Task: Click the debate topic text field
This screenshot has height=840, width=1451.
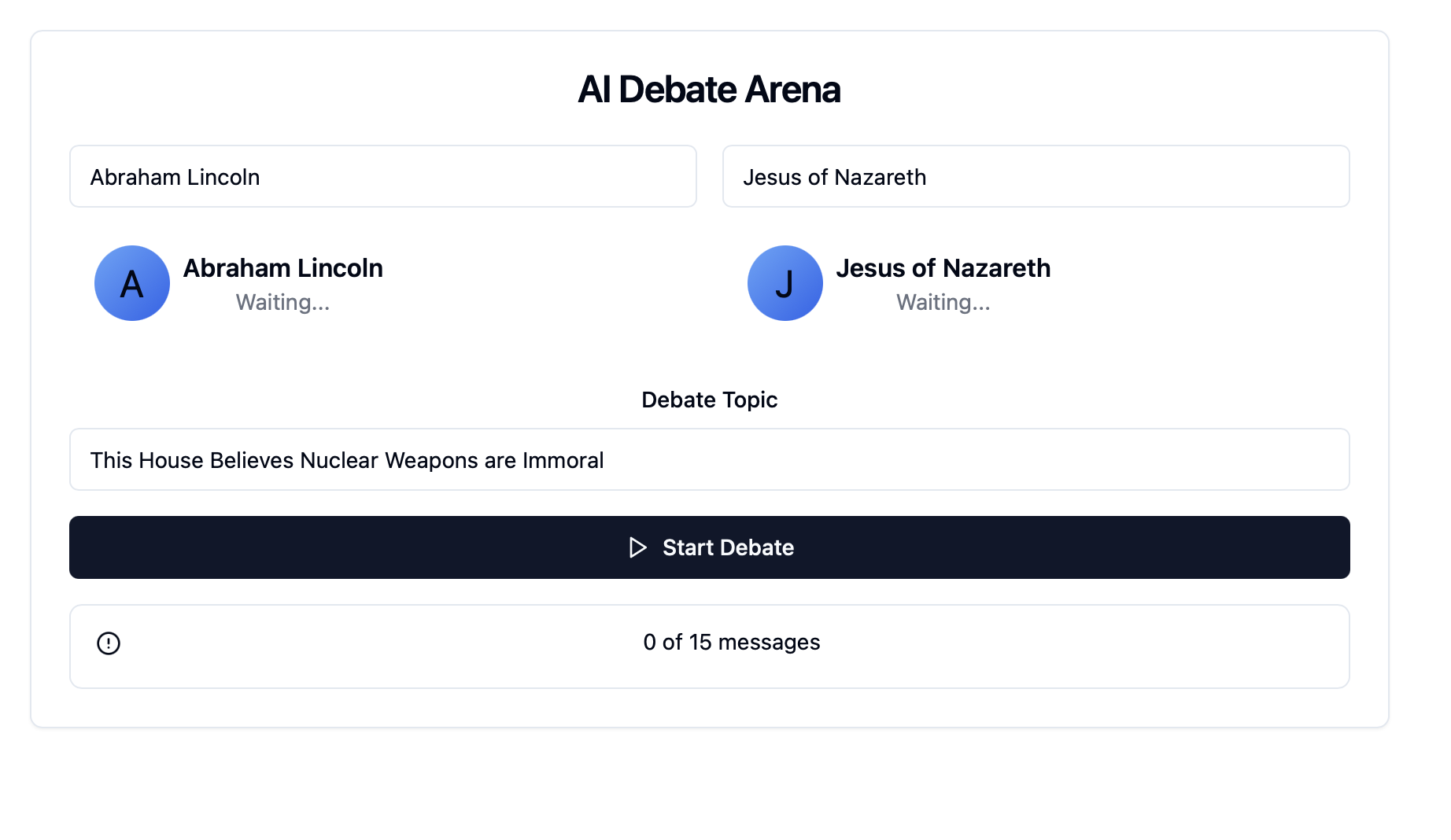Action: [710, 459]
